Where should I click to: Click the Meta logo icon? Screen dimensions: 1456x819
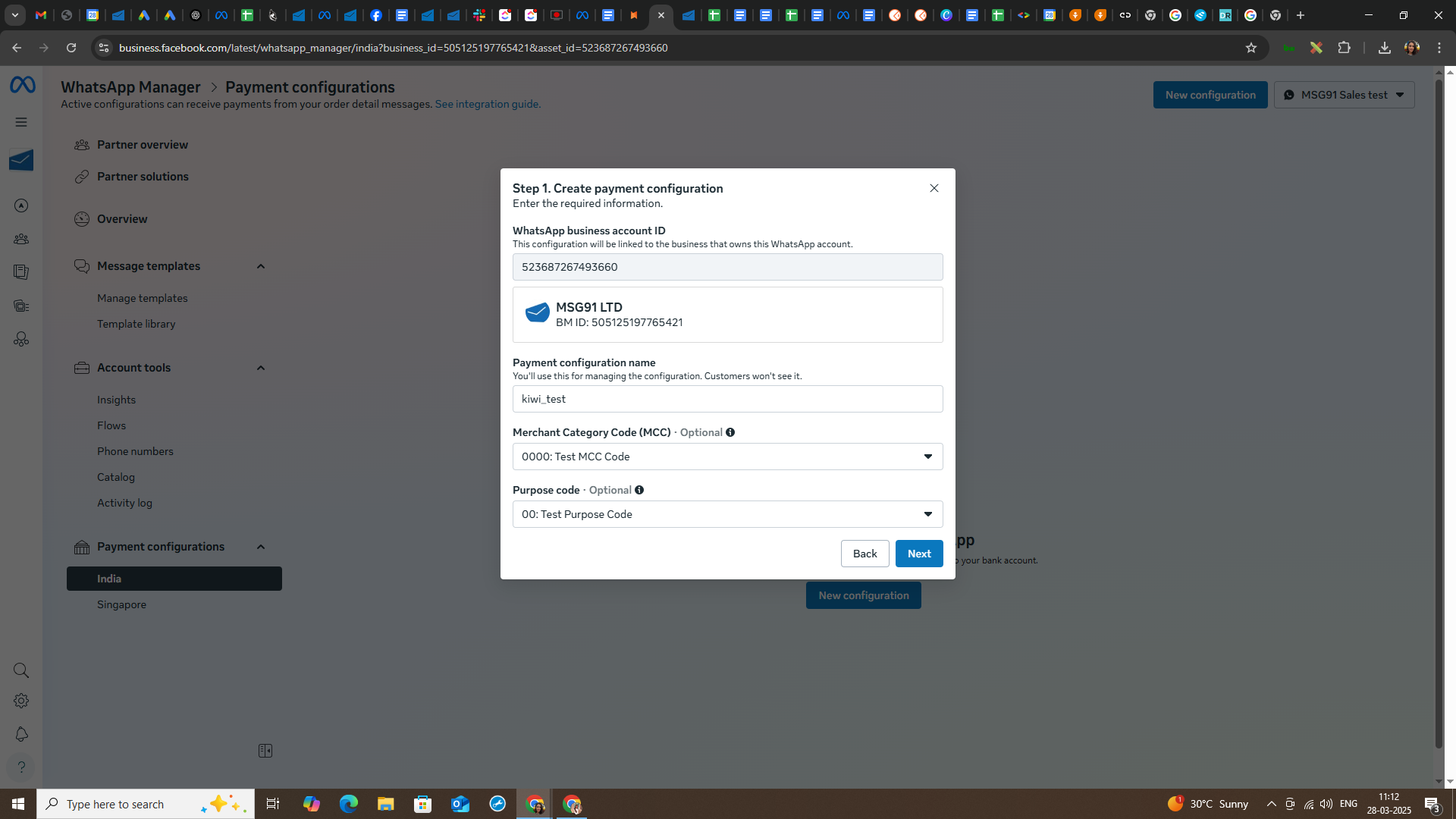click(22, 85)
